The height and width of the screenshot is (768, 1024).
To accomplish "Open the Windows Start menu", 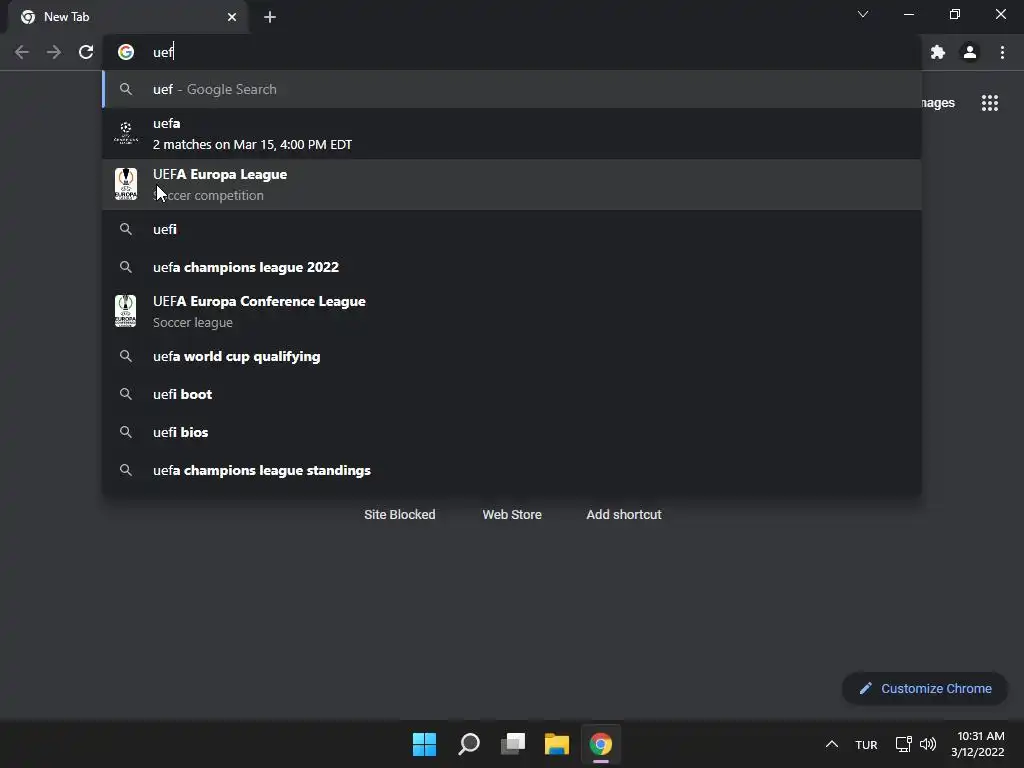I will (424, 744).
